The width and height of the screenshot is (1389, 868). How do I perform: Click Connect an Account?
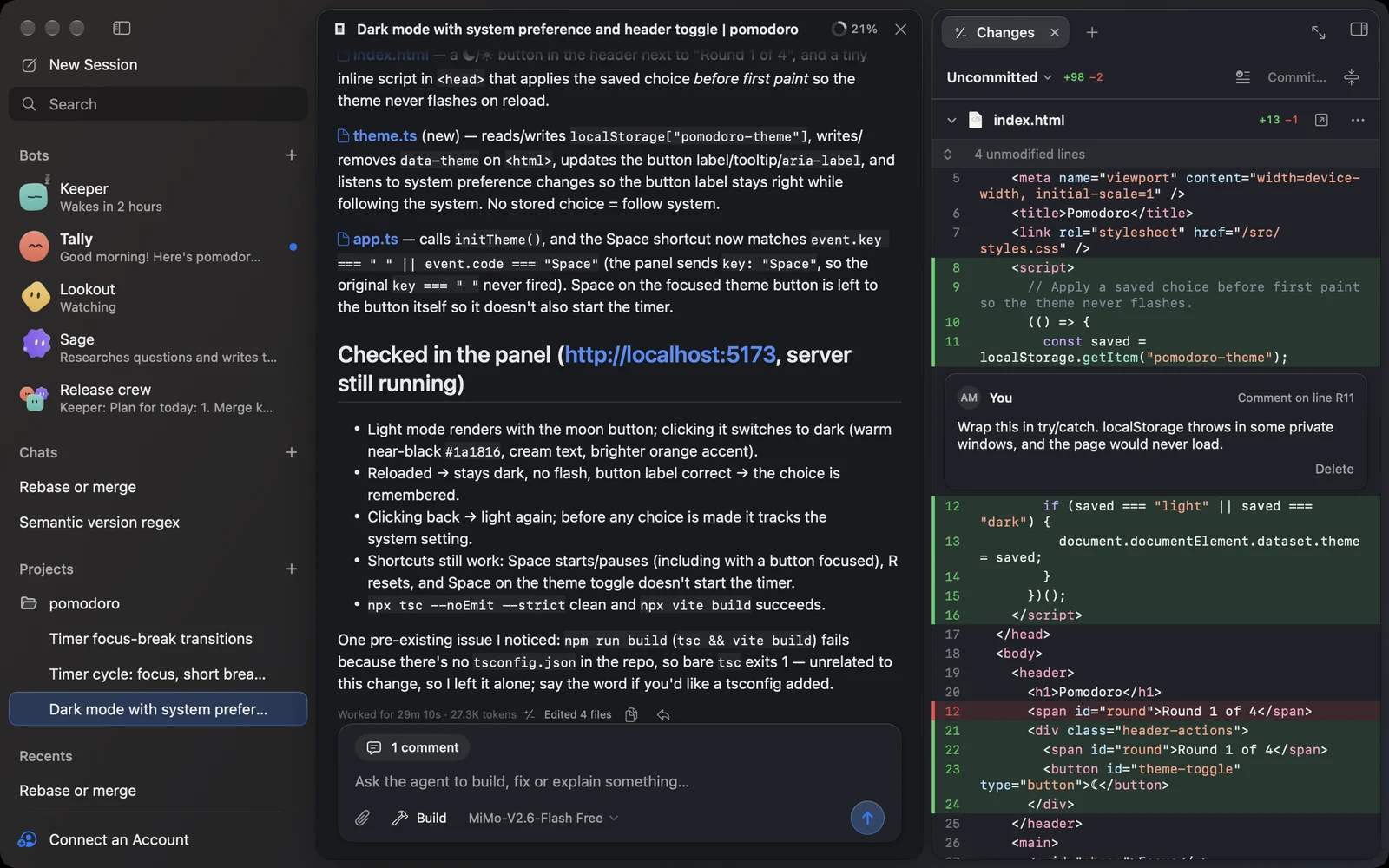pos(104,839)
